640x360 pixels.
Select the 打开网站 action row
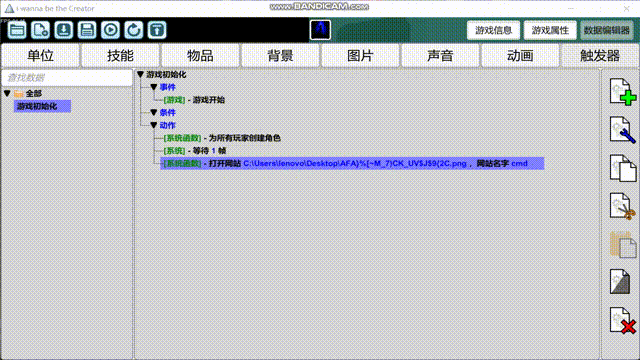coord(352,163)
